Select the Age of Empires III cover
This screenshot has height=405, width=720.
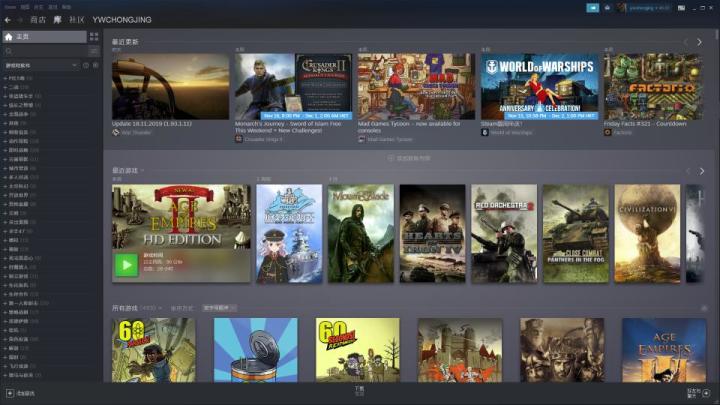pyautogui.click(x=664, y=350)
